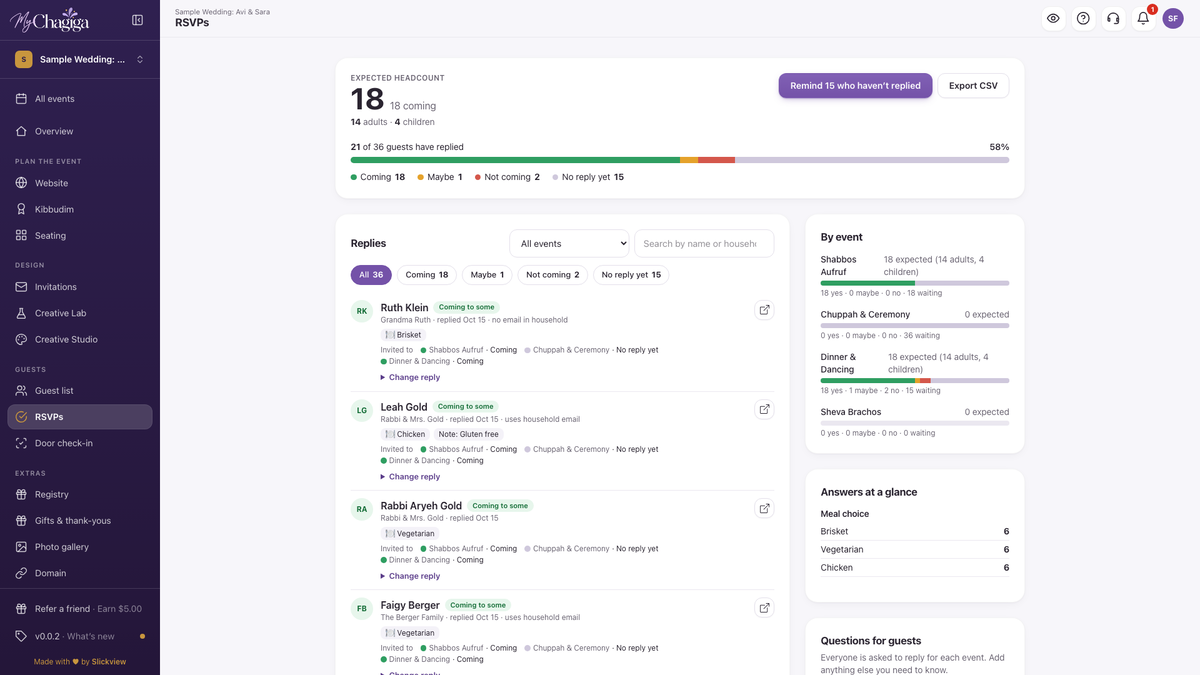Screen dimensions: 1200x675
Task: Click the Export CSV button
Action: [973, 86]
